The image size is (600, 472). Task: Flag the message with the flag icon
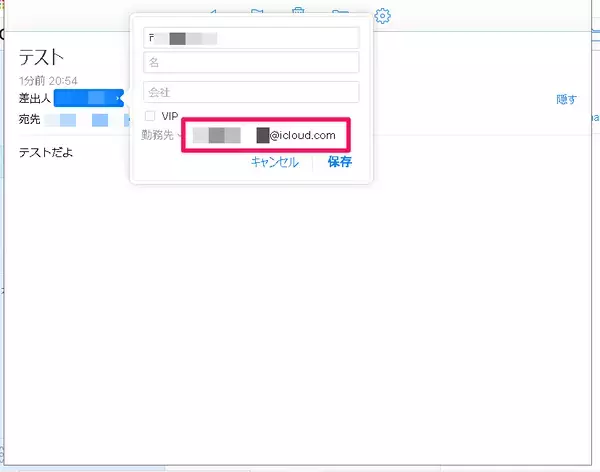click(x=257, y=13)
